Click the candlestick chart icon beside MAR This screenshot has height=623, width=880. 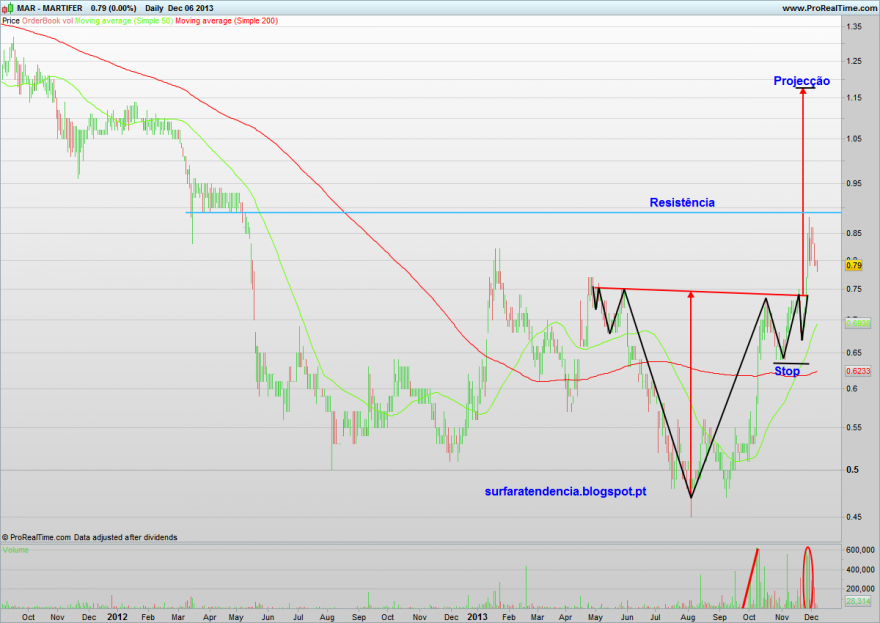coord(7,8)
